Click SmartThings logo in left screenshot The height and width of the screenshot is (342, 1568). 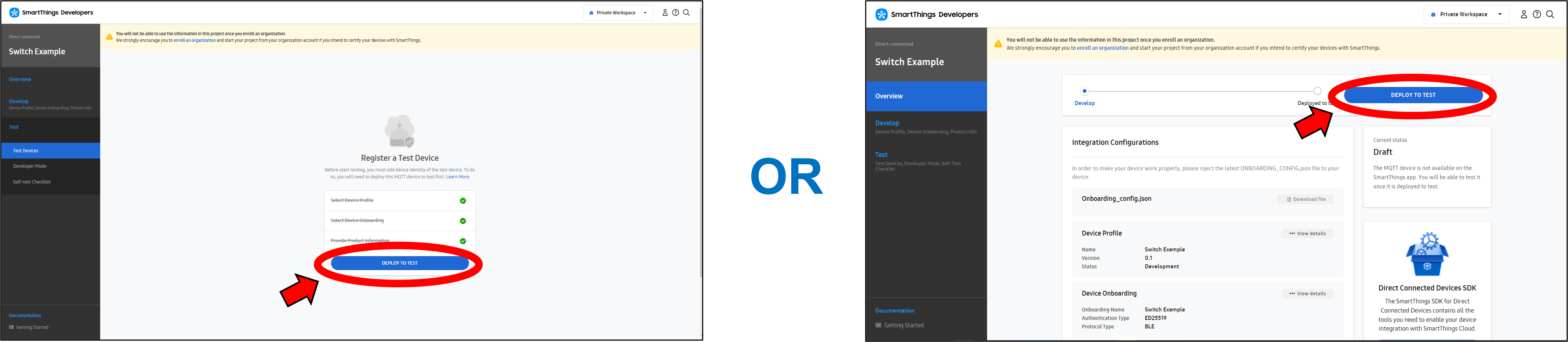click(x=15, y=12)
